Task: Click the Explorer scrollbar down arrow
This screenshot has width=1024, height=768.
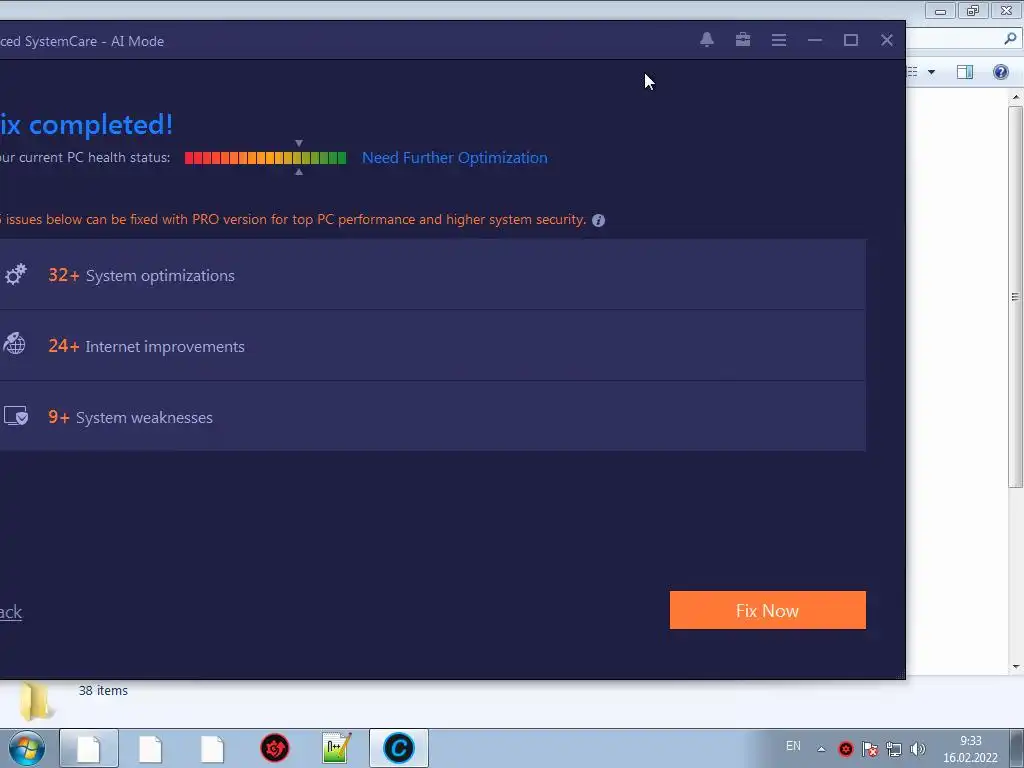Action: 1016,667
